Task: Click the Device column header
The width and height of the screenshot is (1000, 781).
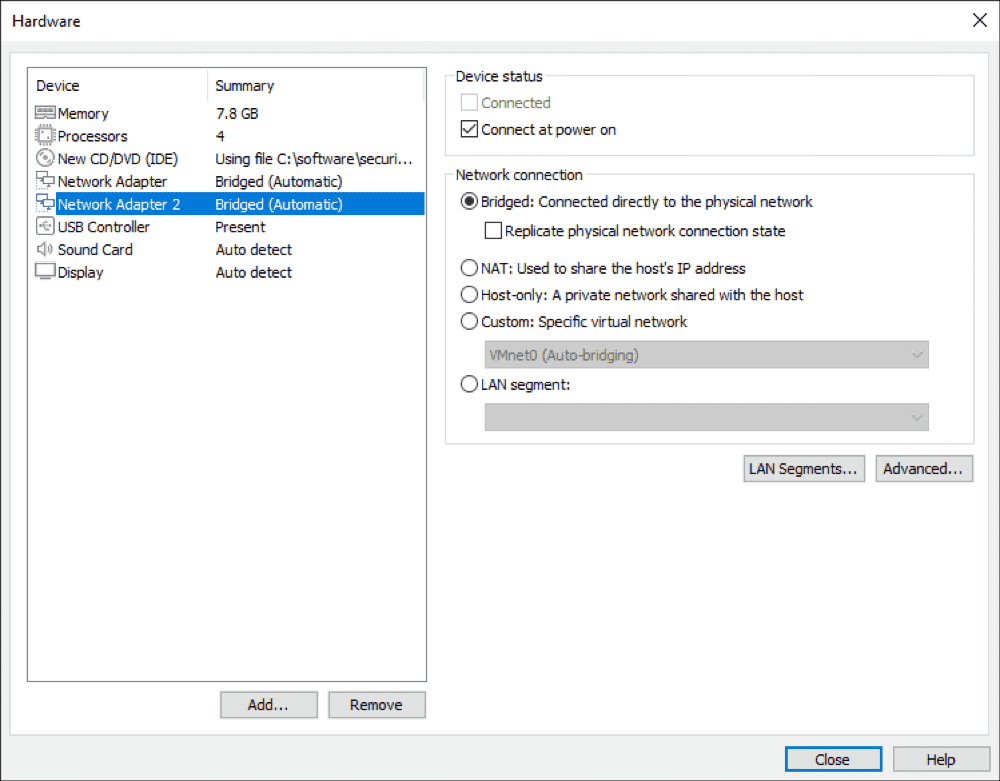Action: click(x=57, y=85)
